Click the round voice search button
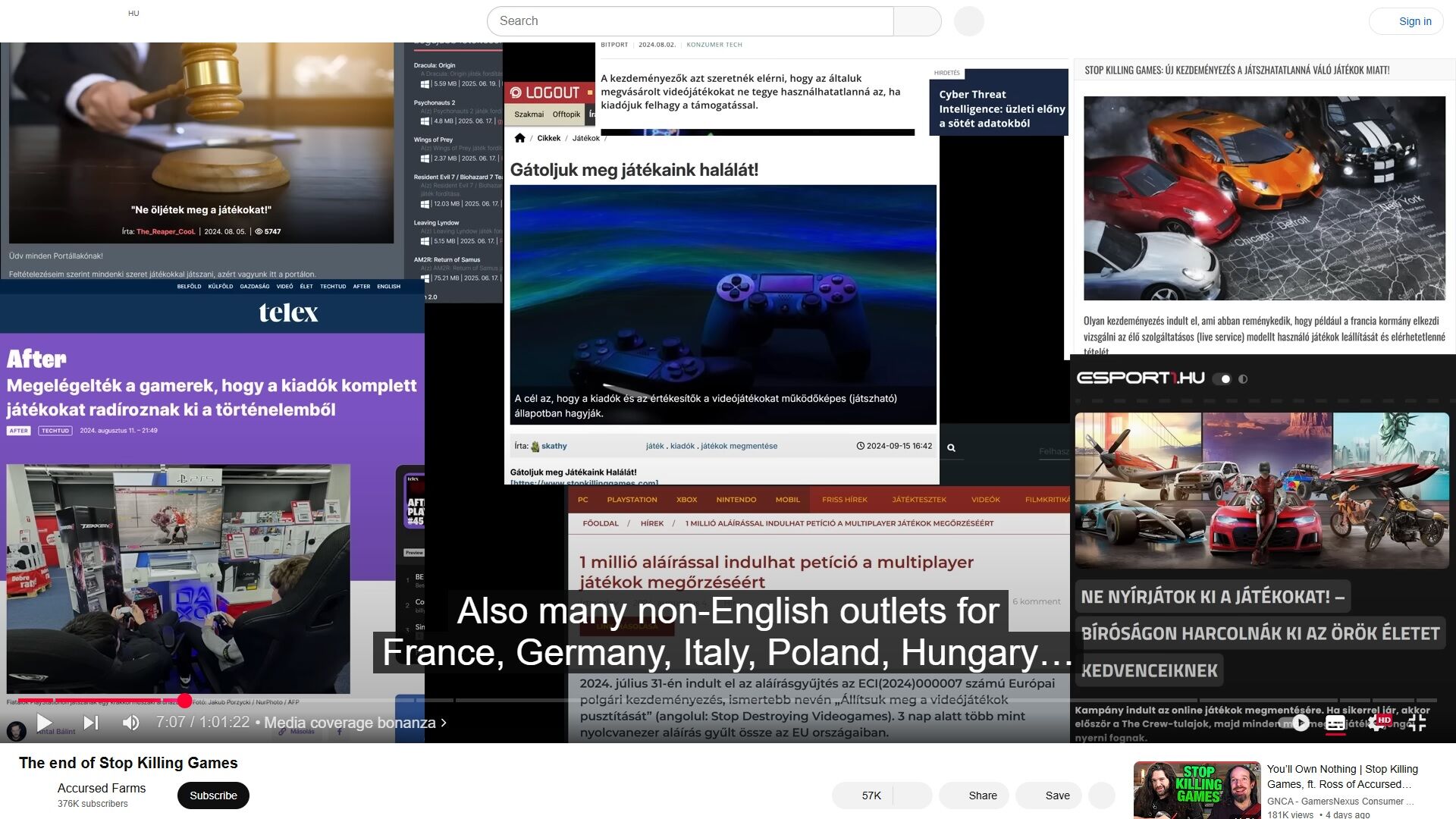The image size is (1456, 819). (x=968, y=21)
